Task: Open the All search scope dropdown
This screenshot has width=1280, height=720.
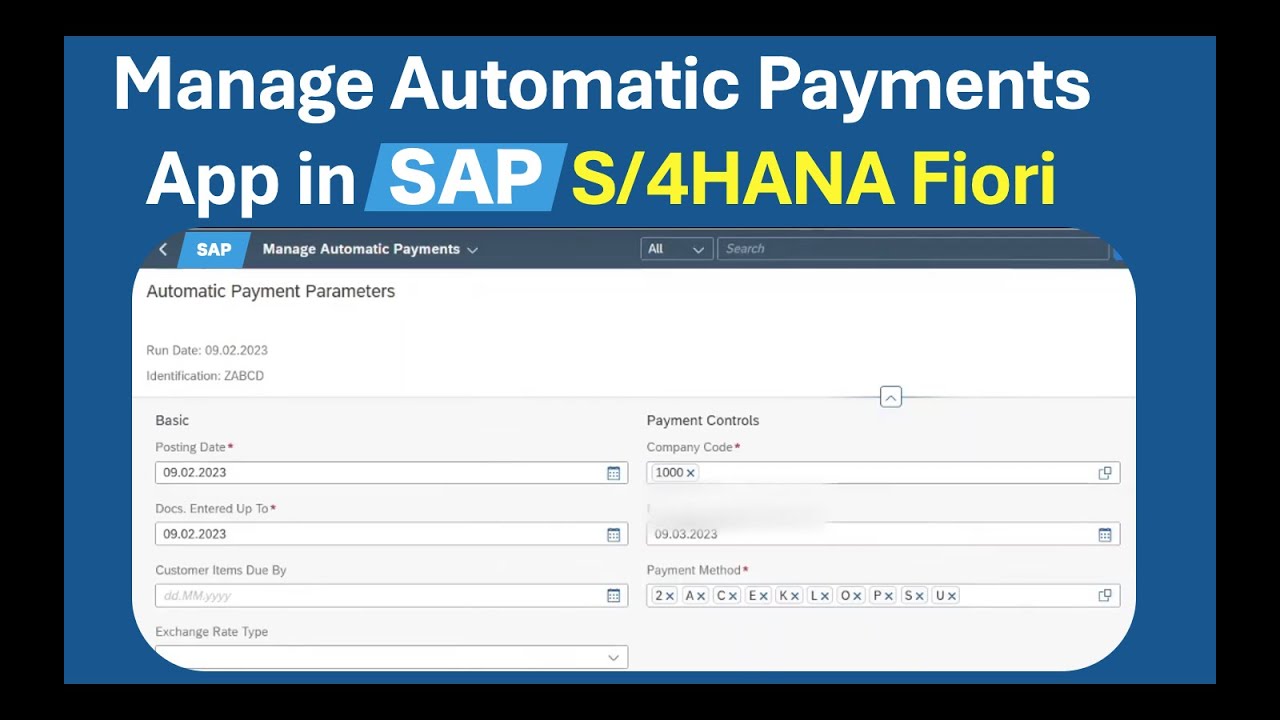Action: coord(677,249)
